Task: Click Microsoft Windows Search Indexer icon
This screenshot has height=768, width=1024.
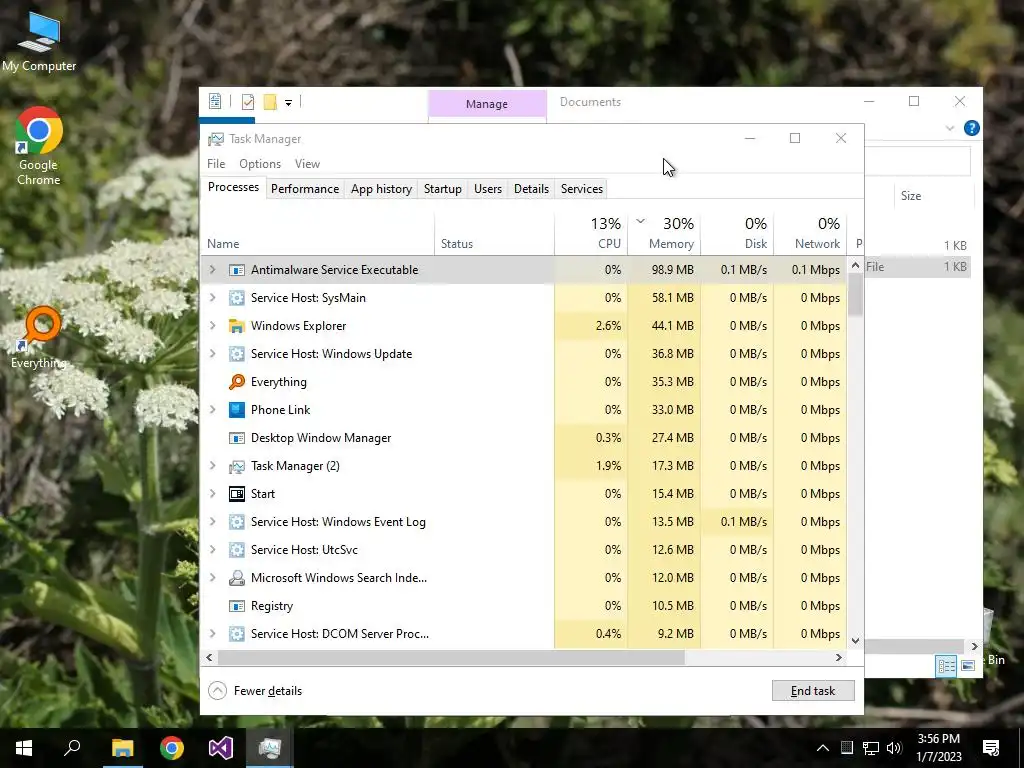Action: point(236,577)
